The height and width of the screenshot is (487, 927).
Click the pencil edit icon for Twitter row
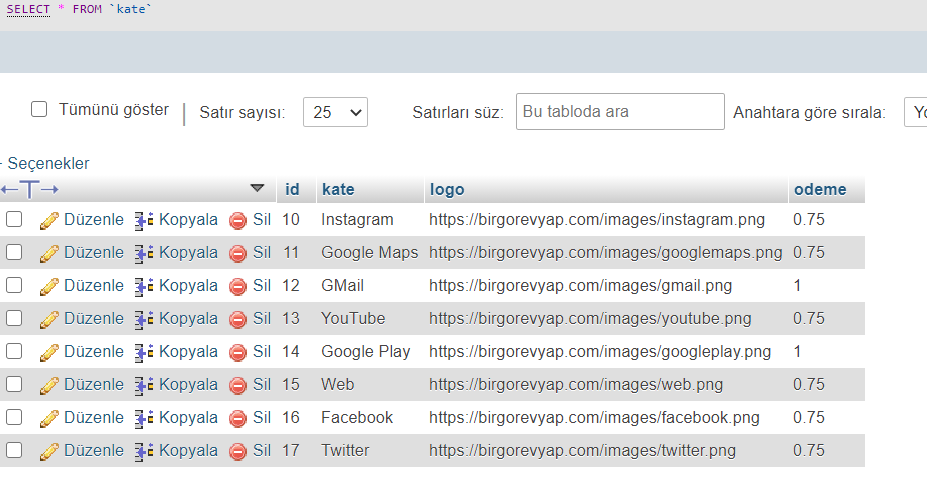click(49, 452)
